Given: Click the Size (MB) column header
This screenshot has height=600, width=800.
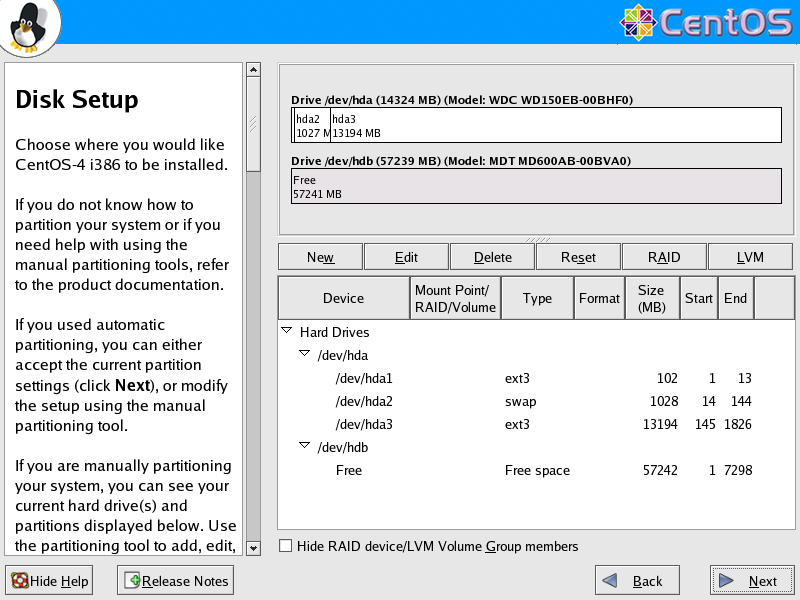Looking at the screenshot, I should click(x=650, y=298).
